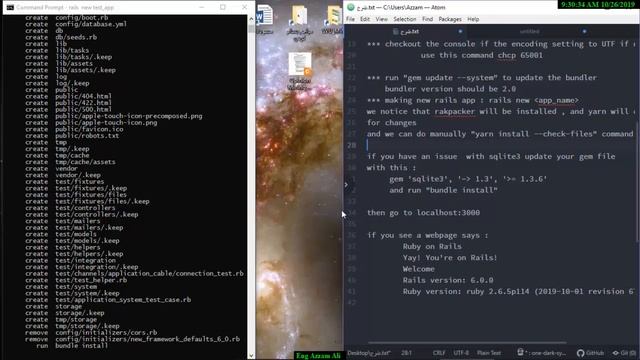640x360 pixels.
Task: Open the View menu in Atom
Action: click(381, 19)
